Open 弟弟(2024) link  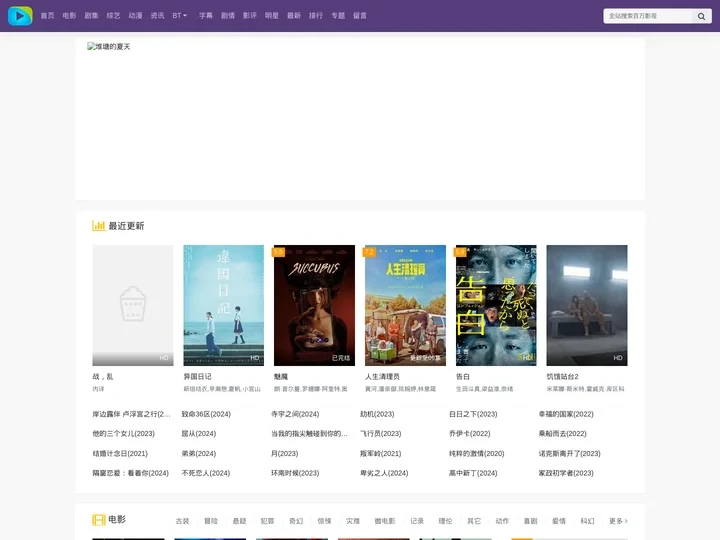pyautogui.click(x=199, y=454)
